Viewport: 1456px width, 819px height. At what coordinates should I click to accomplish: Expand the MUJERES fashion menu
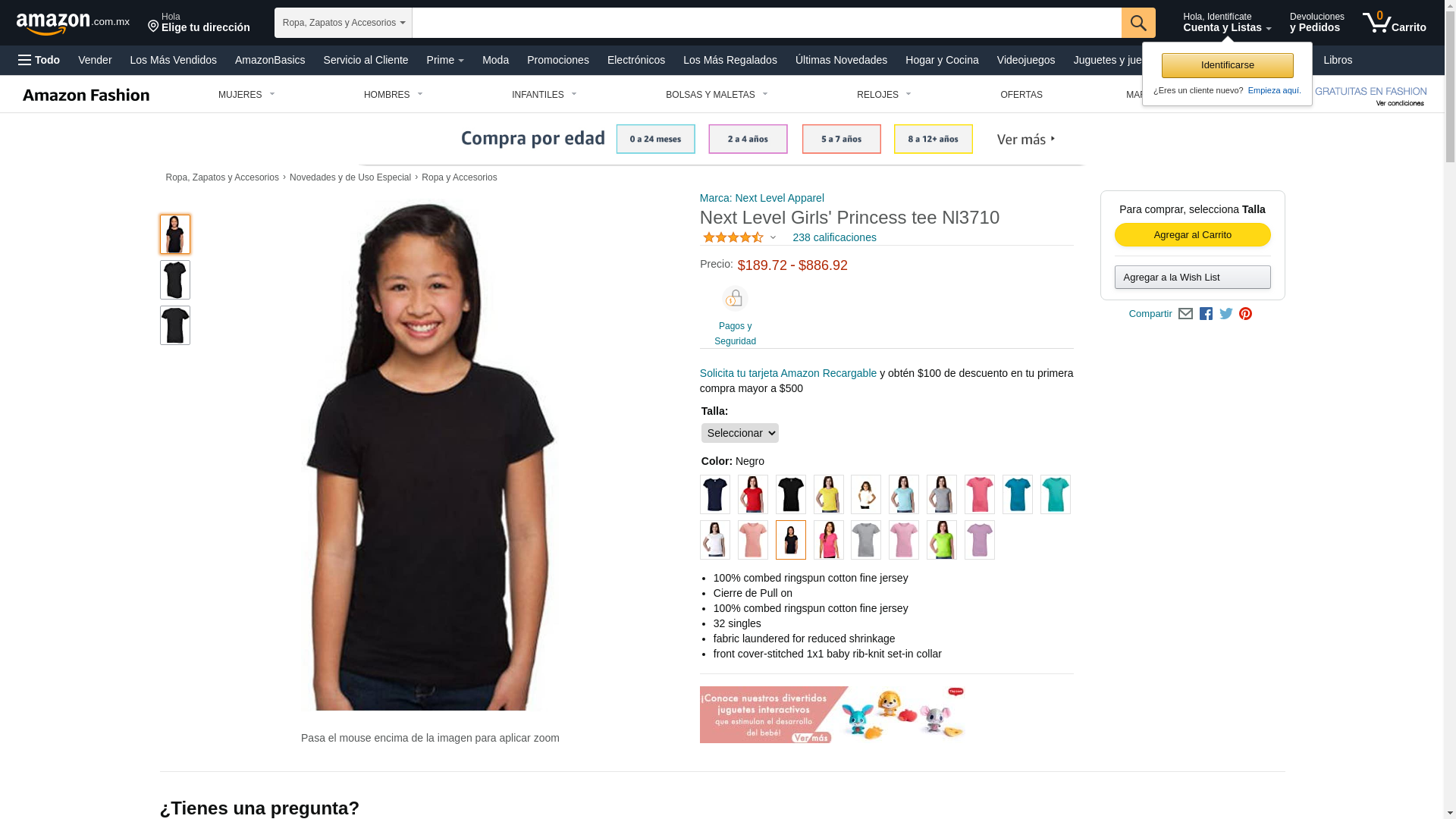pos(246,95)
